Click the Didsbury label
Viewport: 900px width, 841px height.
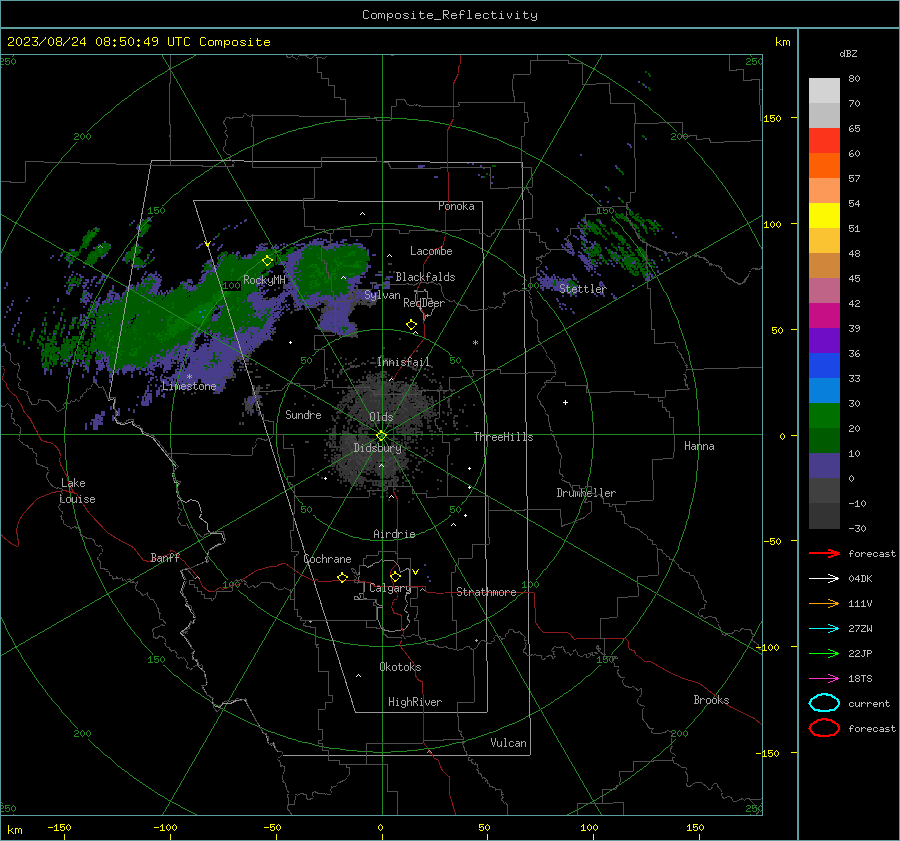[377, 448]
